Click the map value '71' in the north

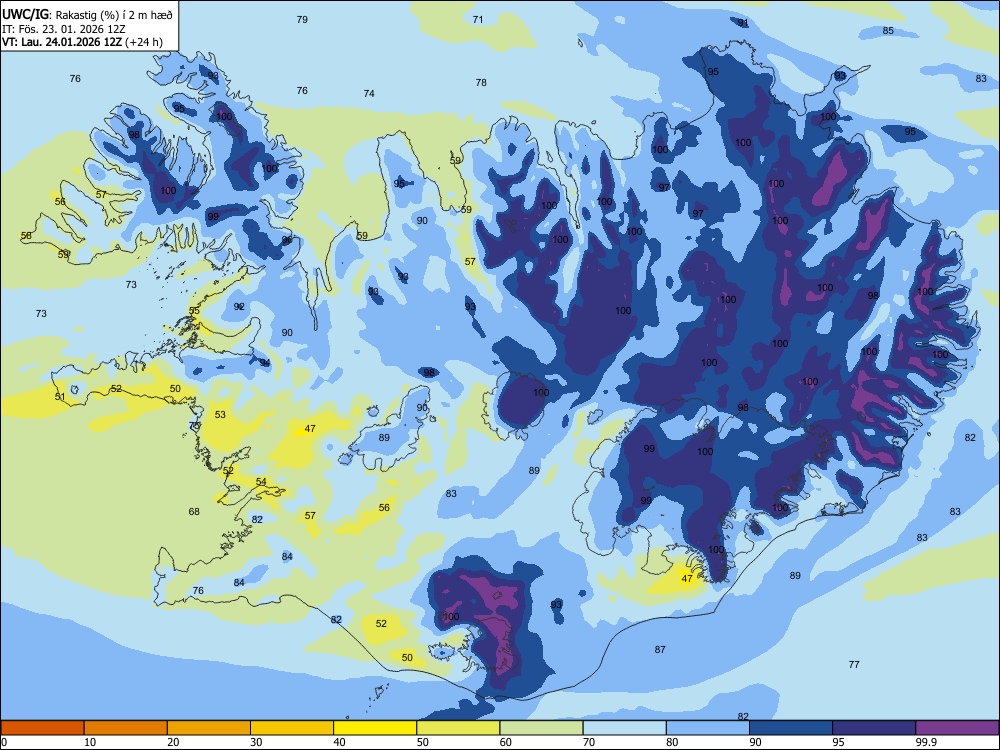pyautogui.click(x=478, y=20)
